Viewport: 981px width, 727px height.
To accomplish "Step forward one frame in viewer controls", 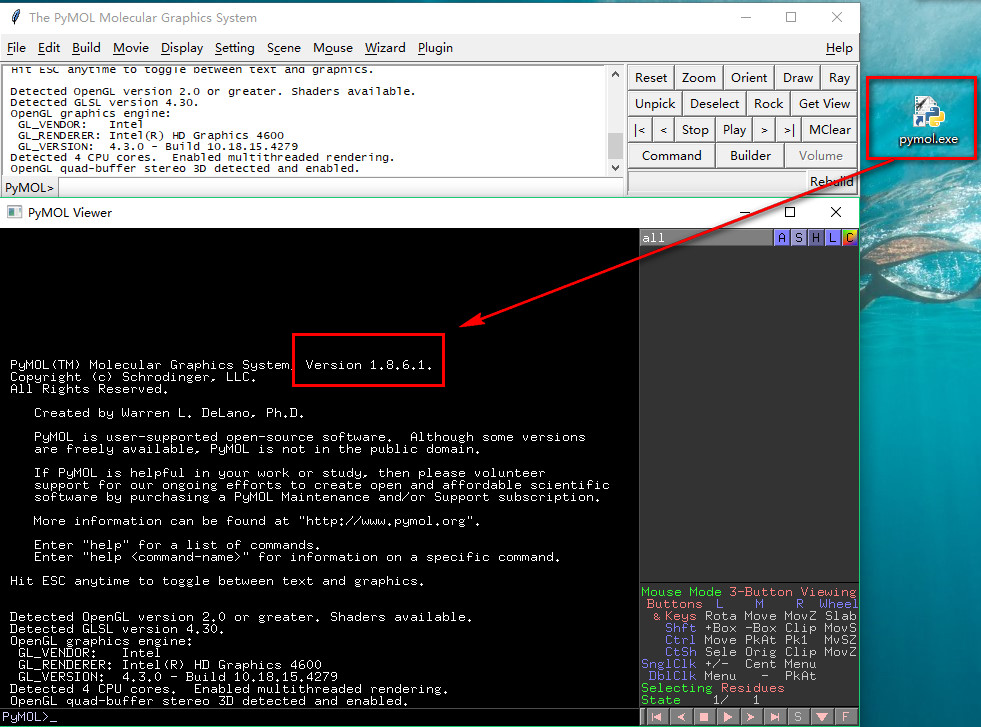I will [x=751, y=717].
